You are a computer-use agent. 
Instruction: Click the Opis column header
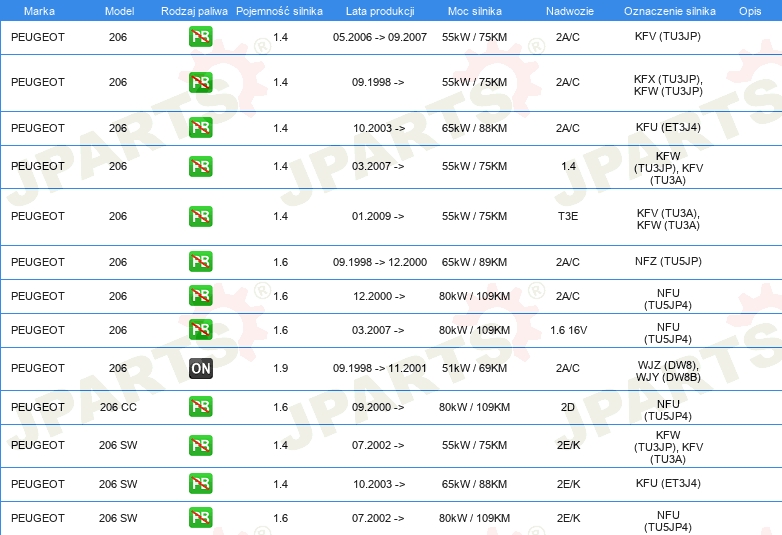750,11
